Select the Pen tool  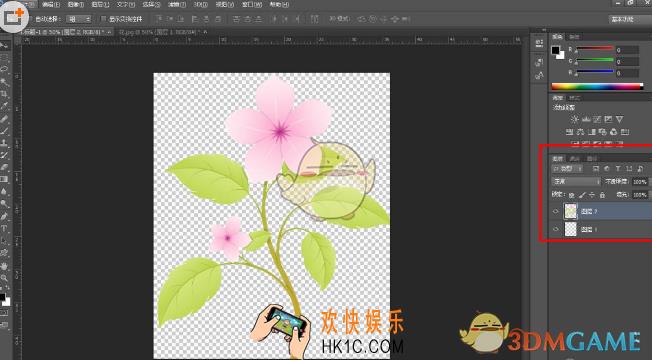click(x=5, y=216)
